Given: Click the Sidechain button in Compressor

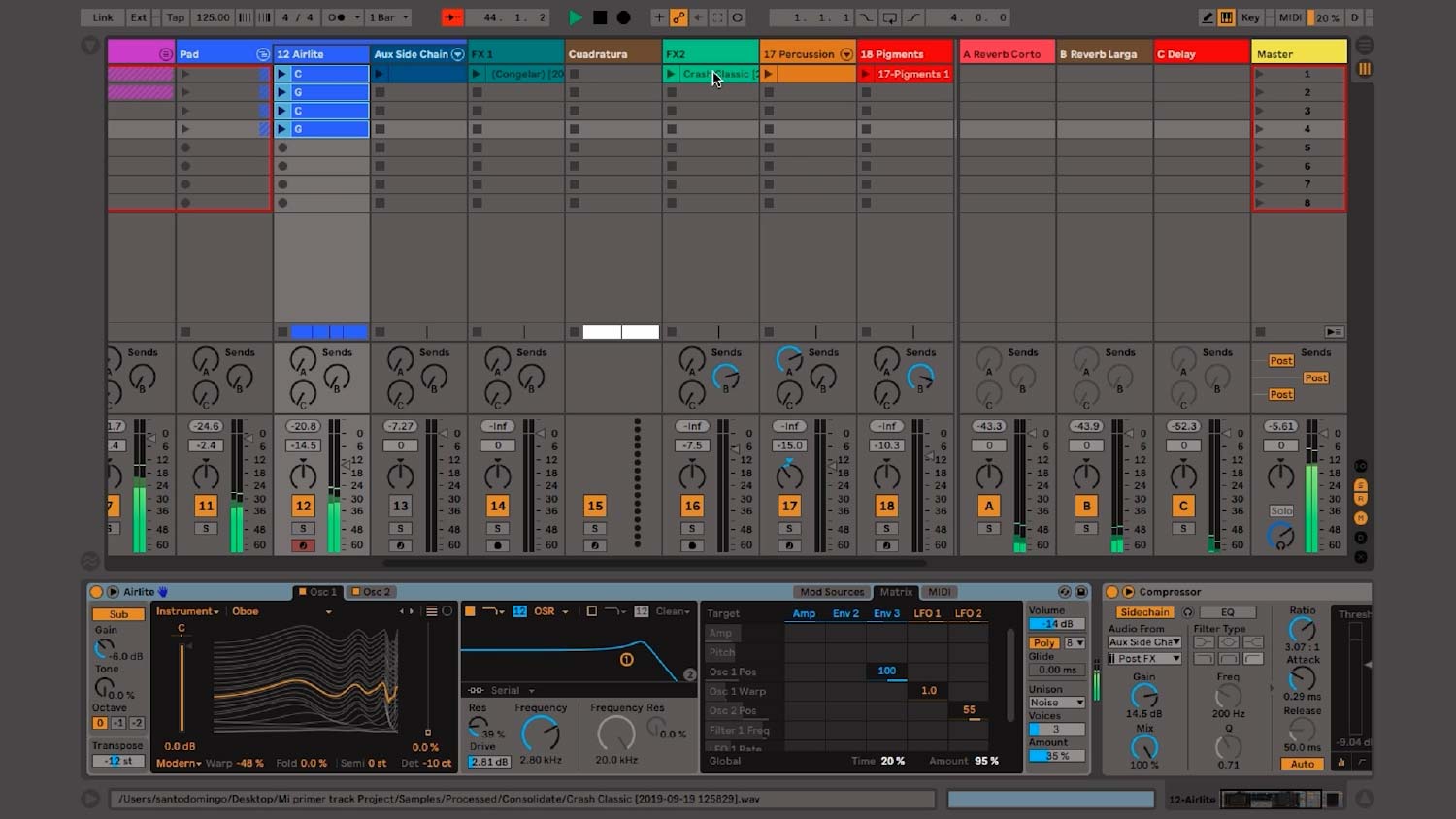Looking at the screenshot, I should pyautogui.click(x=1144, y=612).
